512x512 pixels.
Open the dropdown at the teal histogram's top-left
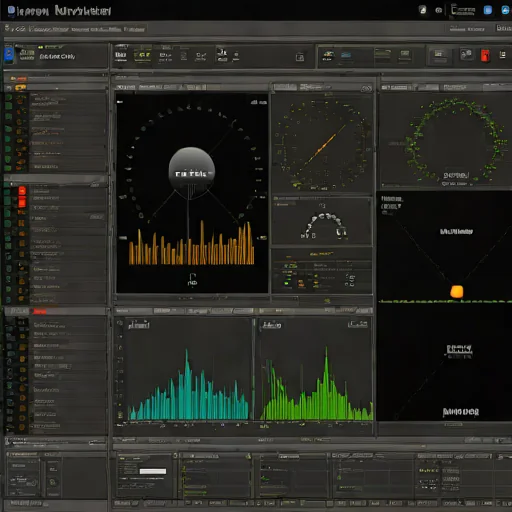[x=139, y=325]
